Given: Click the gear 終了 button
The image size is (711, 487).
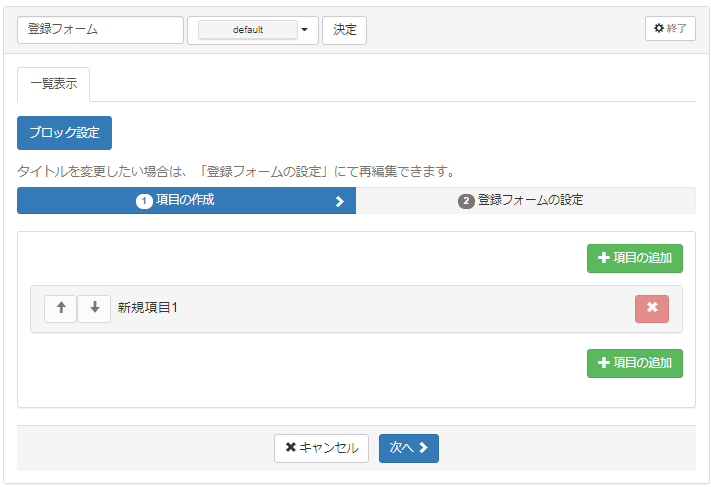Looking at the screenshot, I should click(670, 29).
